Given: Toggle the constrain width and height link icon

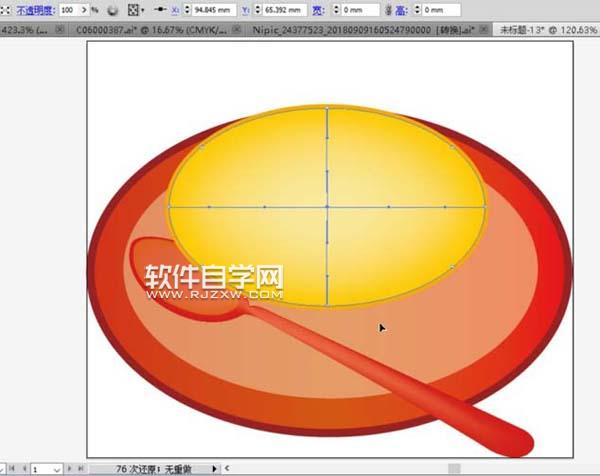Looking at the screenshot, I should [x=388, y=10].
